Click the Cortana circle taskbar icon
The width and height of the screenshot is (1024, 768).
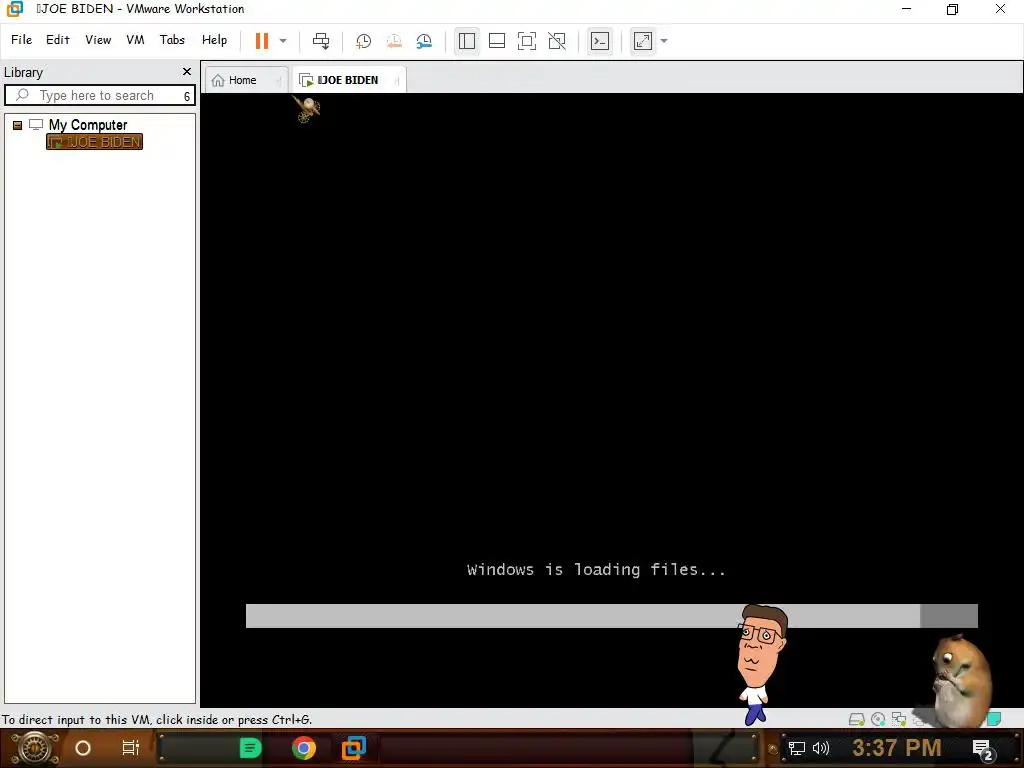pyautogui.click(x=83, y=748)
